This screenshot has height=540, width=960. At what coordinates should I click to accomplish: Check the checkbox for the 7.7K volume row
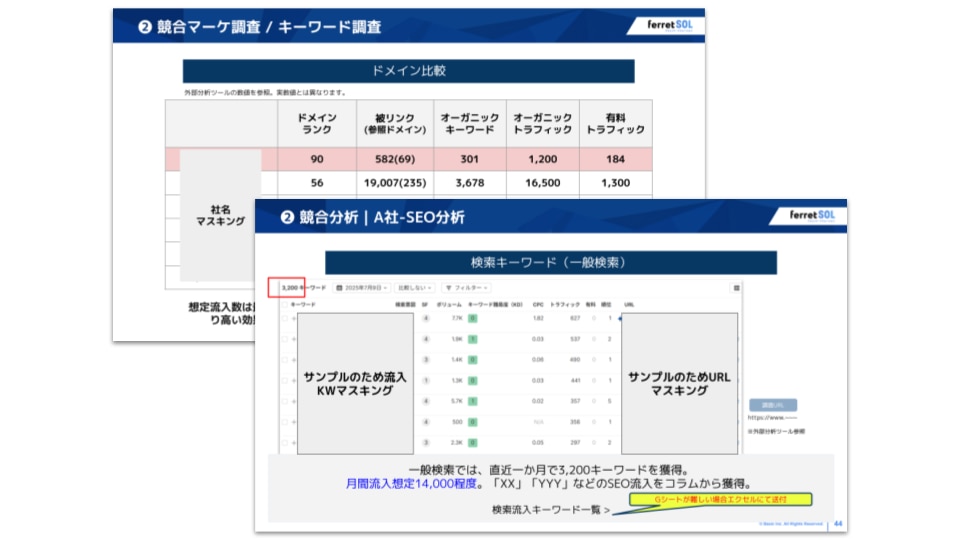pos(283,319)
